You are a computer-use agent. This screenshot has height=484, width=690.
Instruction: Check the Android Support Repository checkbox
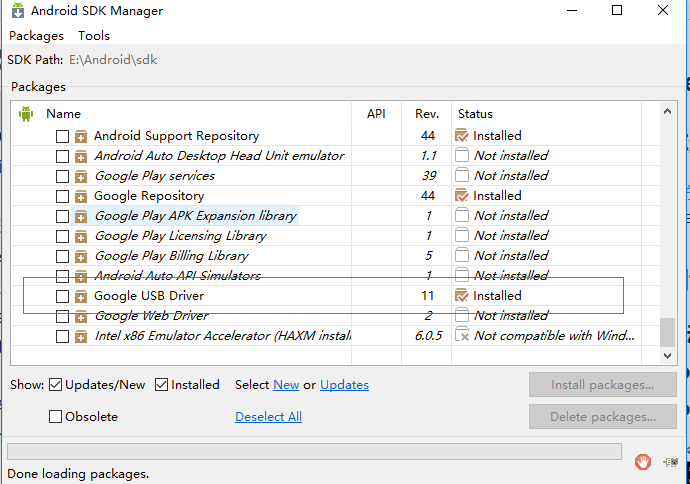62,136
